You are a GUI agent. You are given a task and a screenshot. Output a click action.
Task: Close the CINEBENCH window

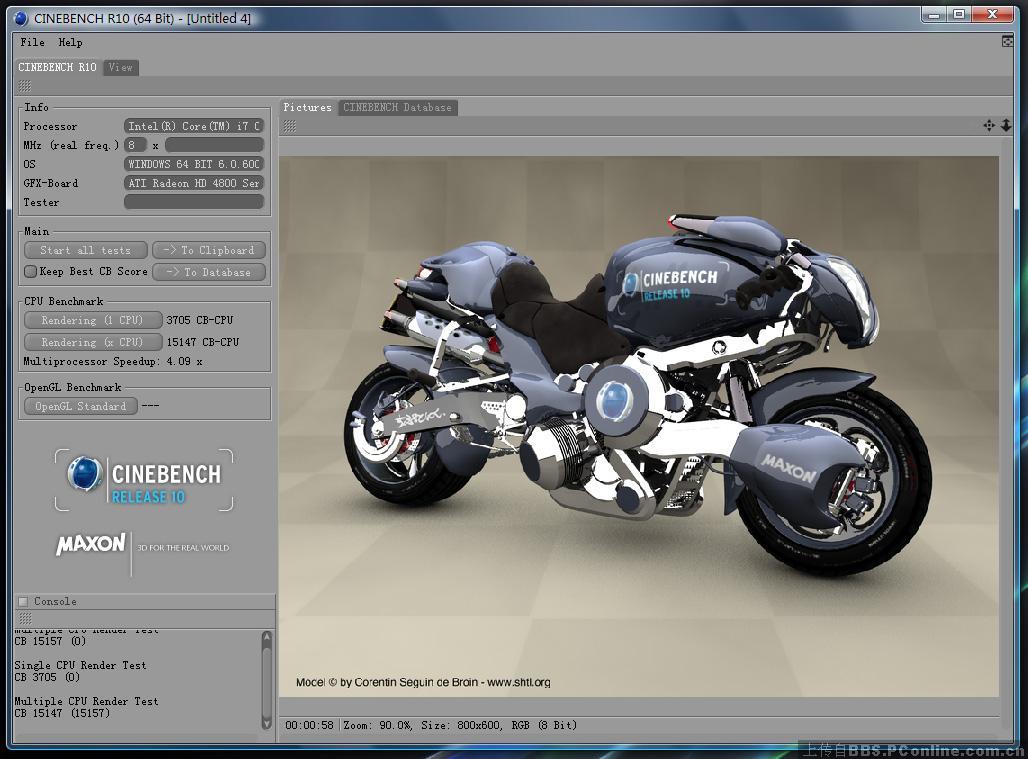993,14
